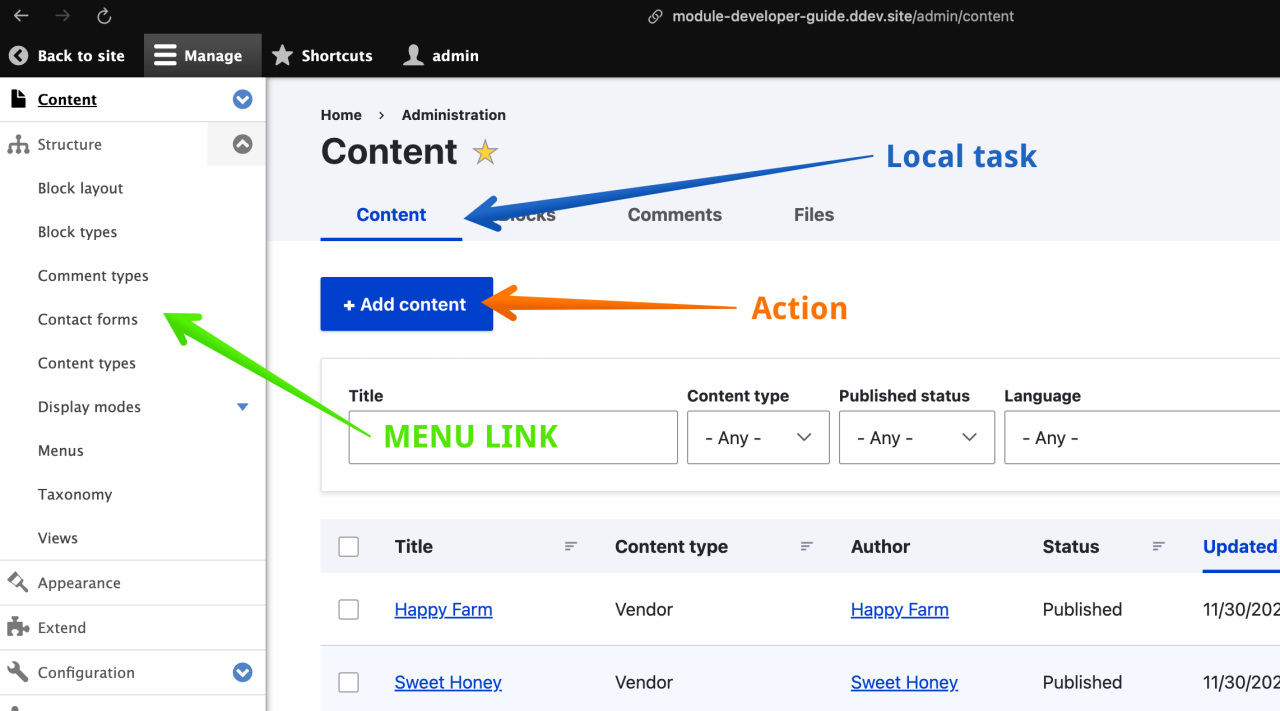Click the Back to site arrow icon
This screenshot has height=711, width=1280.
[17, 55]
